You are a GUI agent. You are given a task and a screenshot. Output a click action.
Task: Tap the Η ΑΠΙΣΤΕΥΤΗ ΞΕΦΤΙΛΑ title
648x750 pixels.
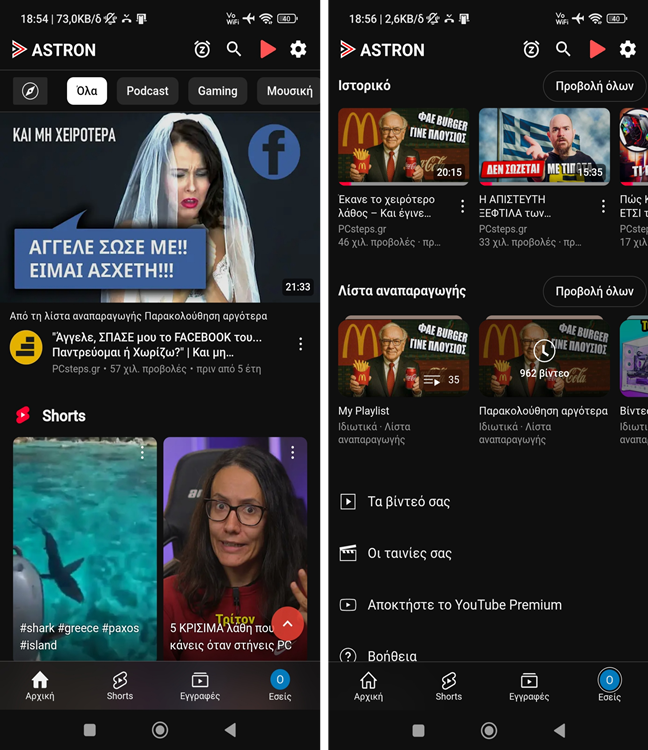click(515, 206)
